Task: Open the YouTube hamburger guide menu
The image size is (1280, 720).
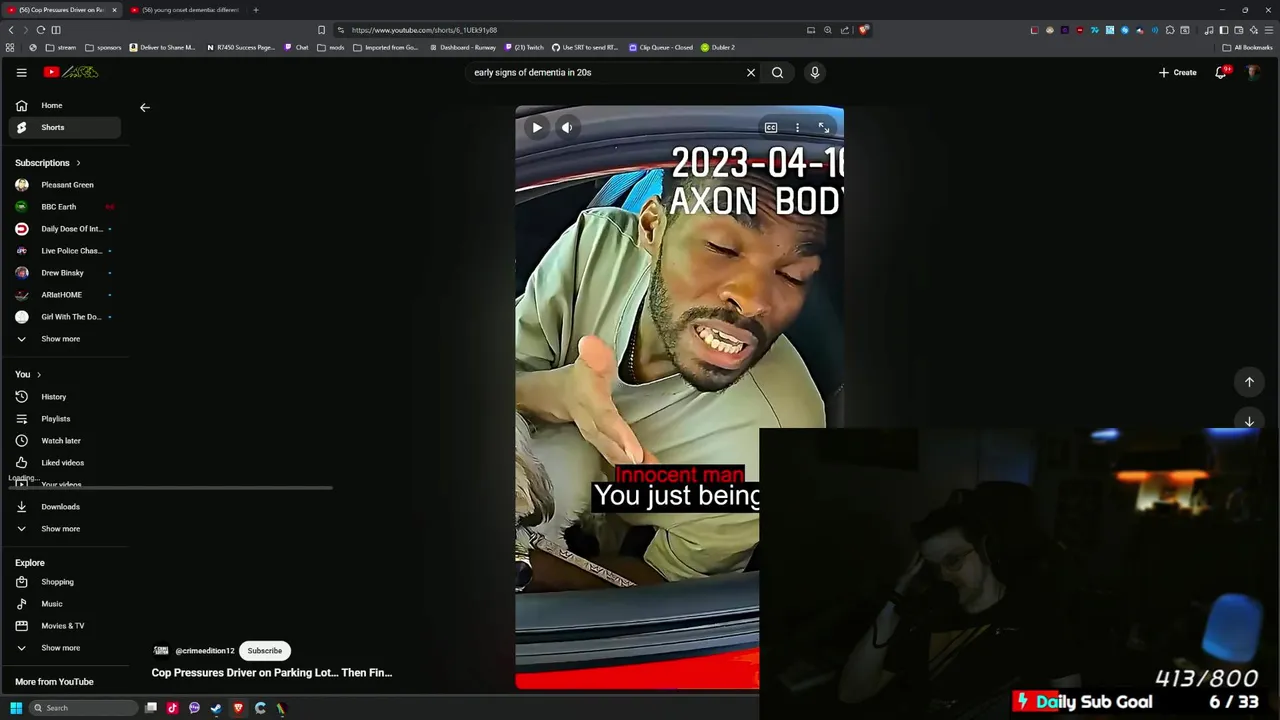Action: 21,72
